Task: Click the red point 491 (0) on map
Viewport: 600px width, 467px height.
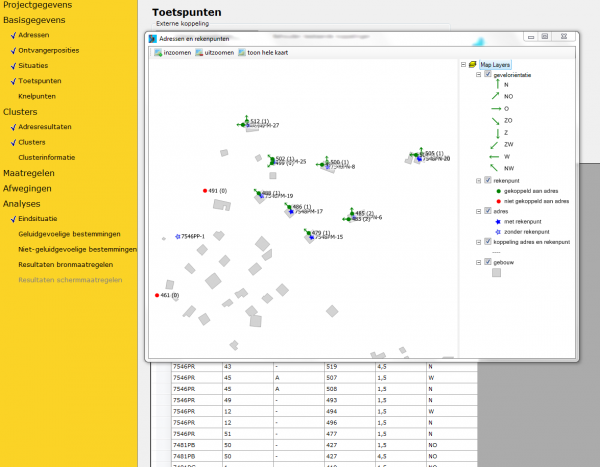Action: (205, 191)
